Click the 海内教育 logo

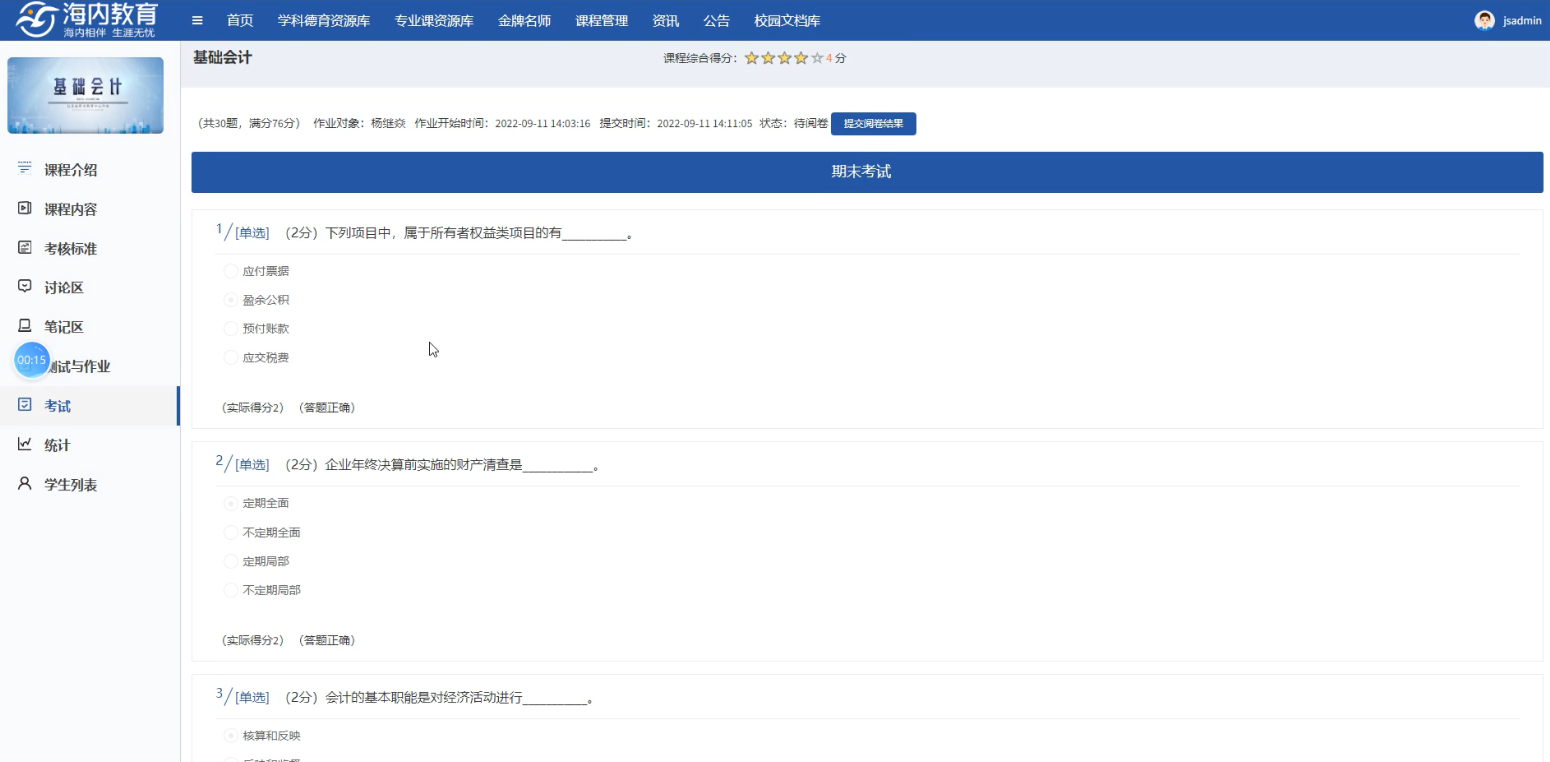point(87,20)
